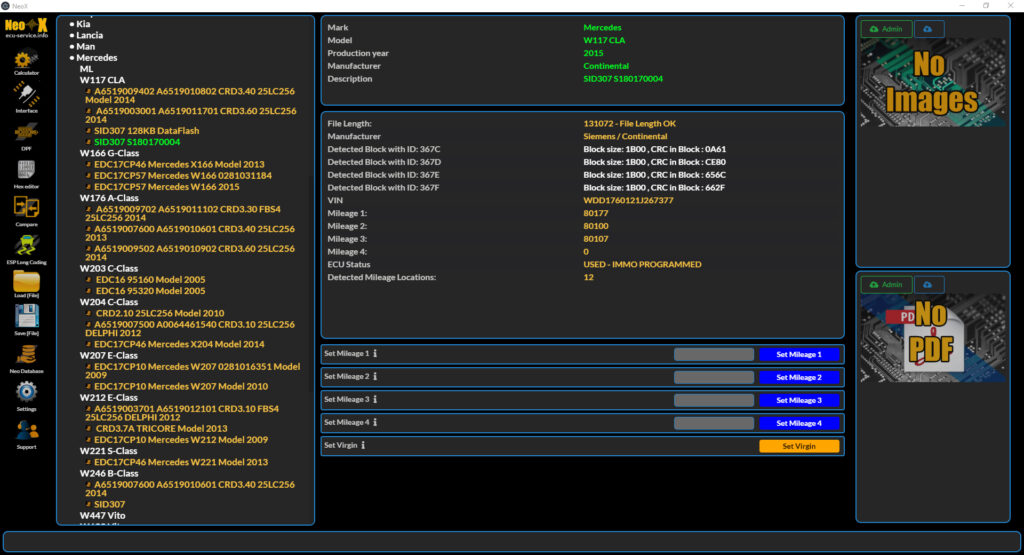Open ESP Long Coding
Viewport: 1024px width, 555px height.
point(26,246)
